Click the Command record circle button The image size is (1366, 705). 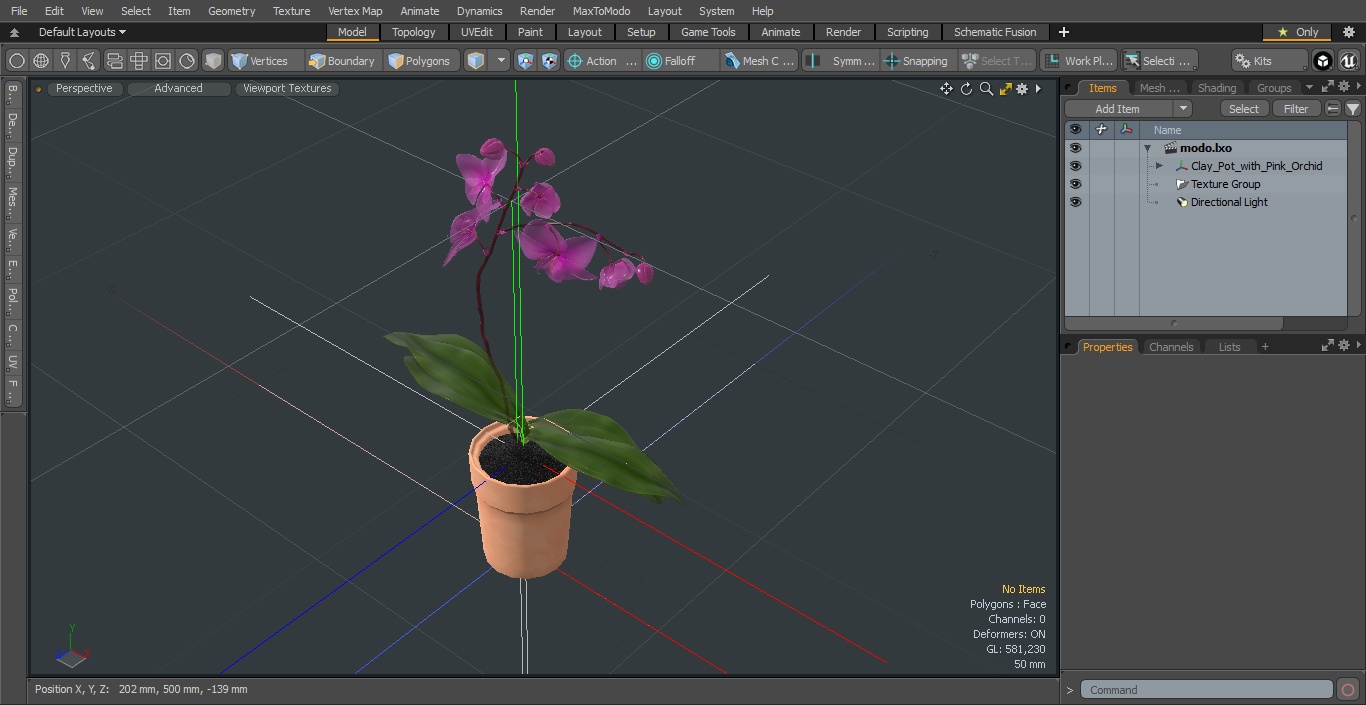click(x=1348, y=690)
